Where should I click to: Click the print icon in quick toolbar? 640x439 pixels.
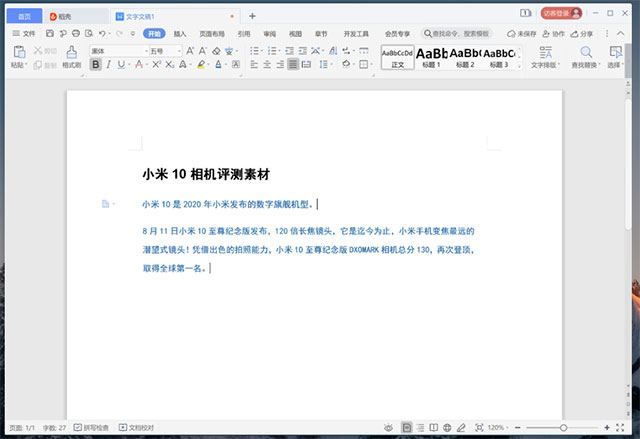[75, 33]
